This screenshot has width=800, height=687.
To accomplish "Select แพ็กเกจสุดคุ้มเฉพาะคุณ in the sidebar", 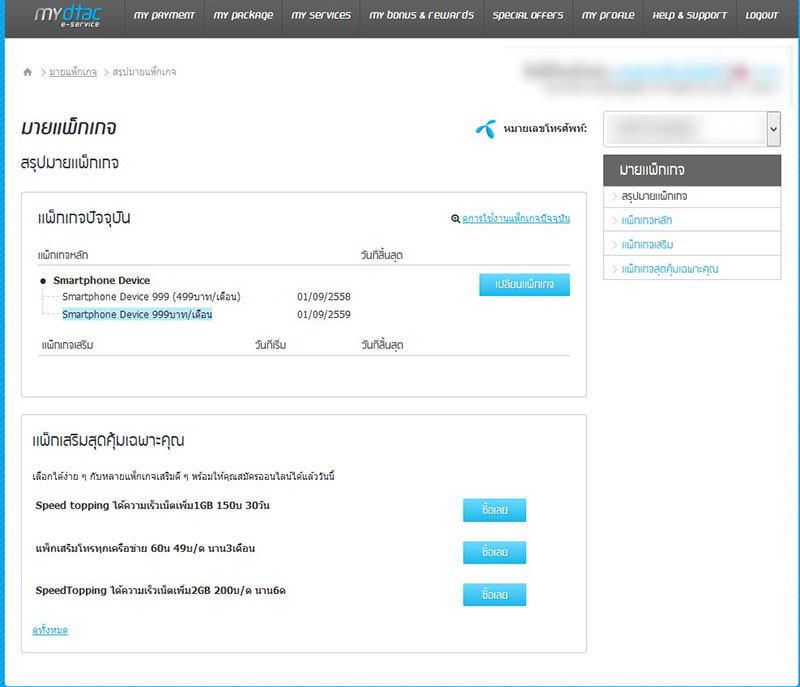I will click(x=669, y=269).
